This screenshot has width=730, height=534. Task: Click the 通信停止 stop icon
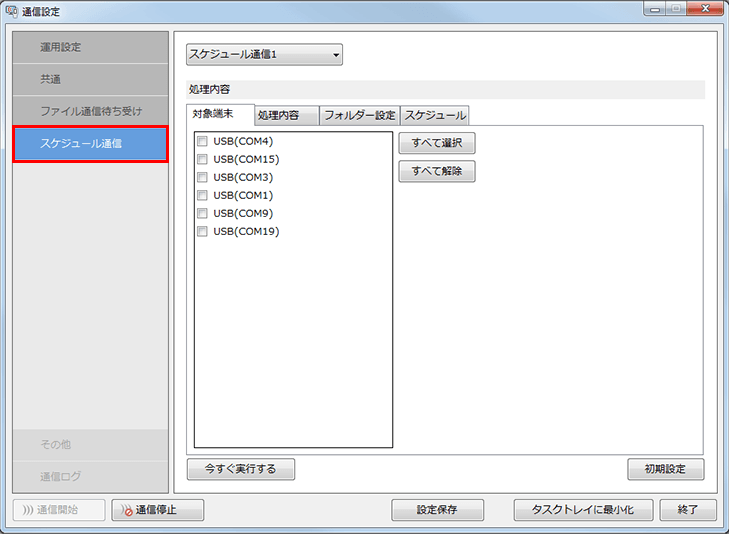126,510
